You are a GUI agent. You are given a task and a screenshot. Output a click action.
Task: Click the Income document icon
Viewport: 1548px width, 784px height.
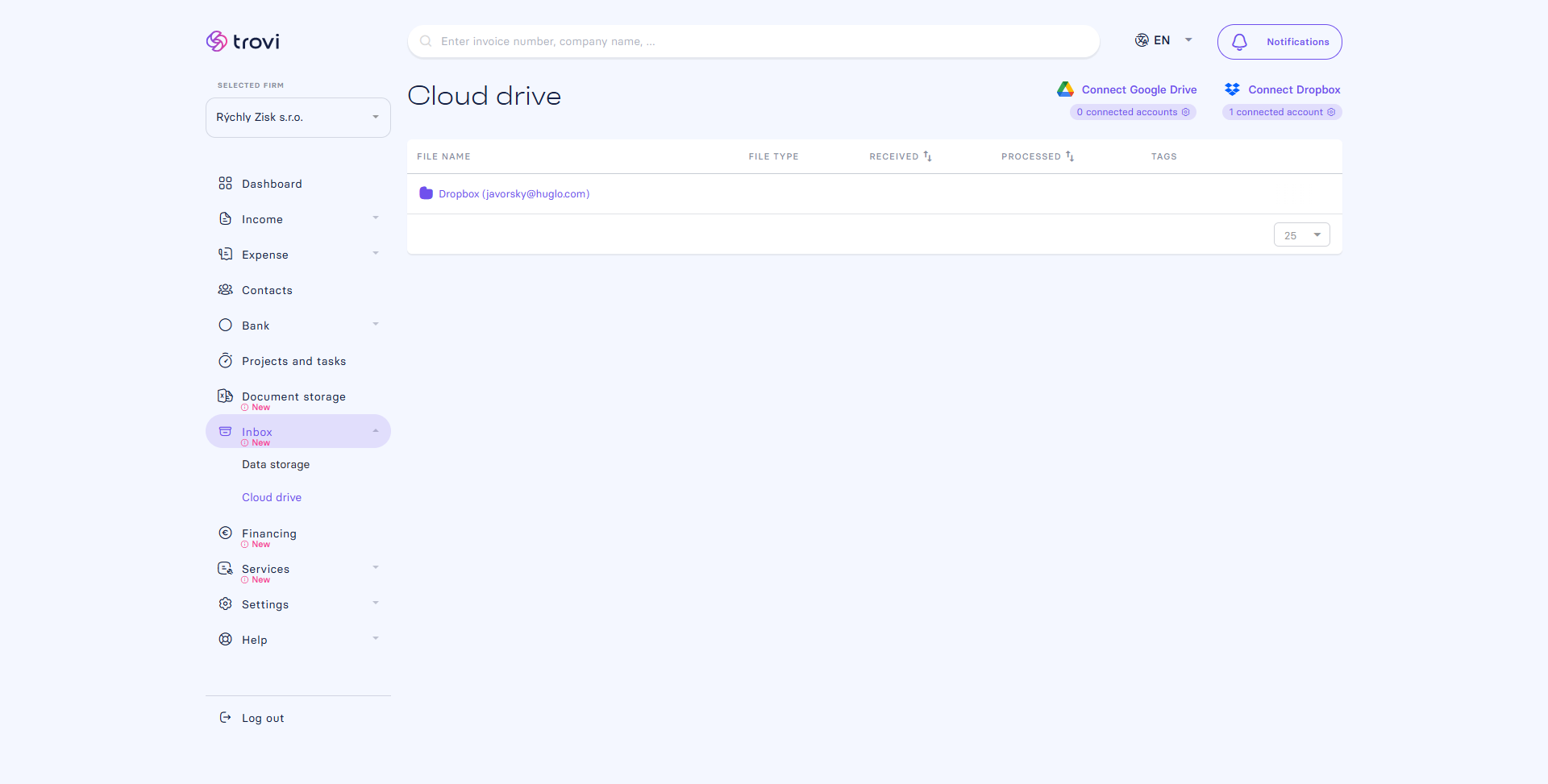pyautogui.click(x=226, y=219)
